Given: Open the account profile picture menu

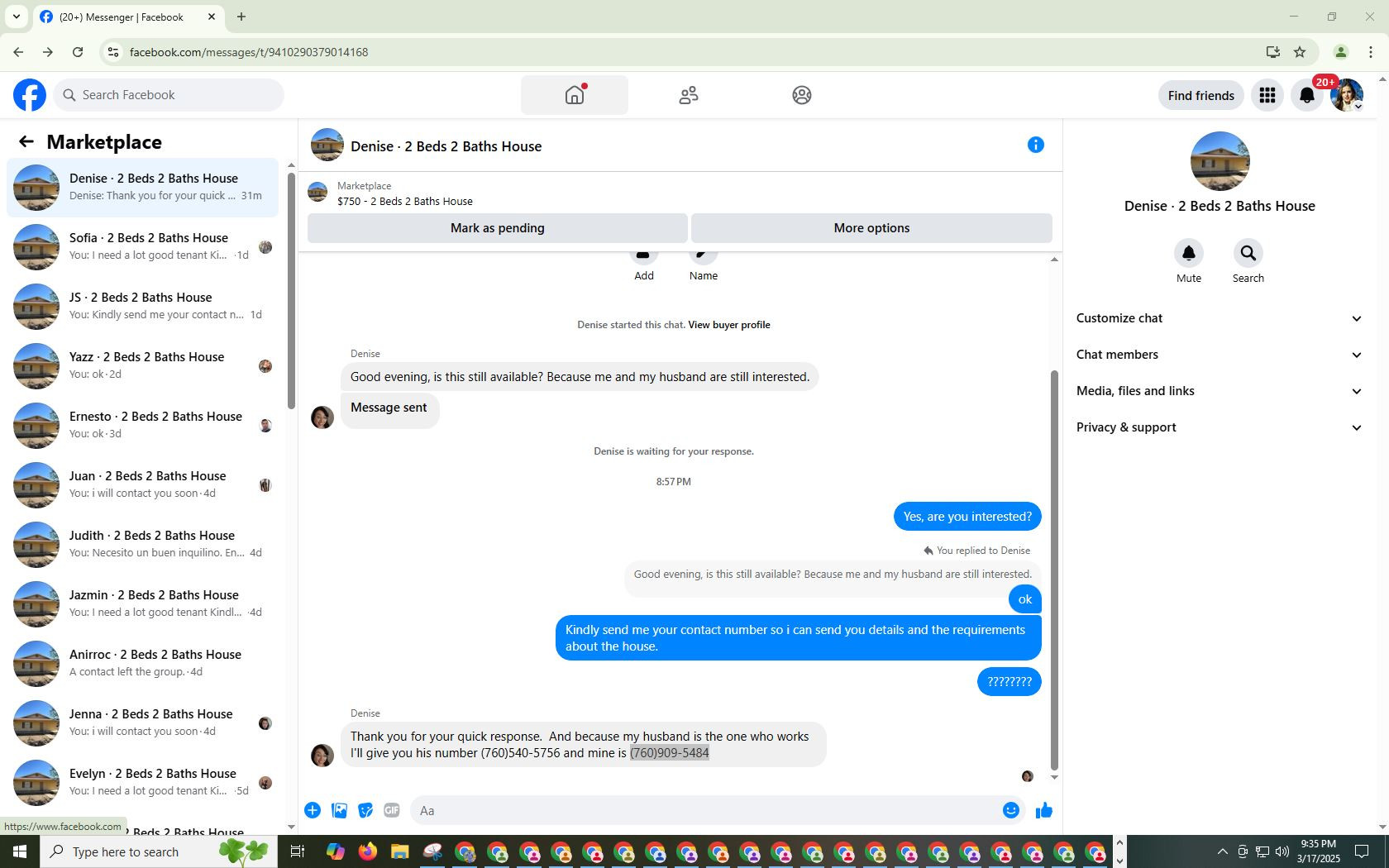Looking at the screenshot, I should (1347, 95).
